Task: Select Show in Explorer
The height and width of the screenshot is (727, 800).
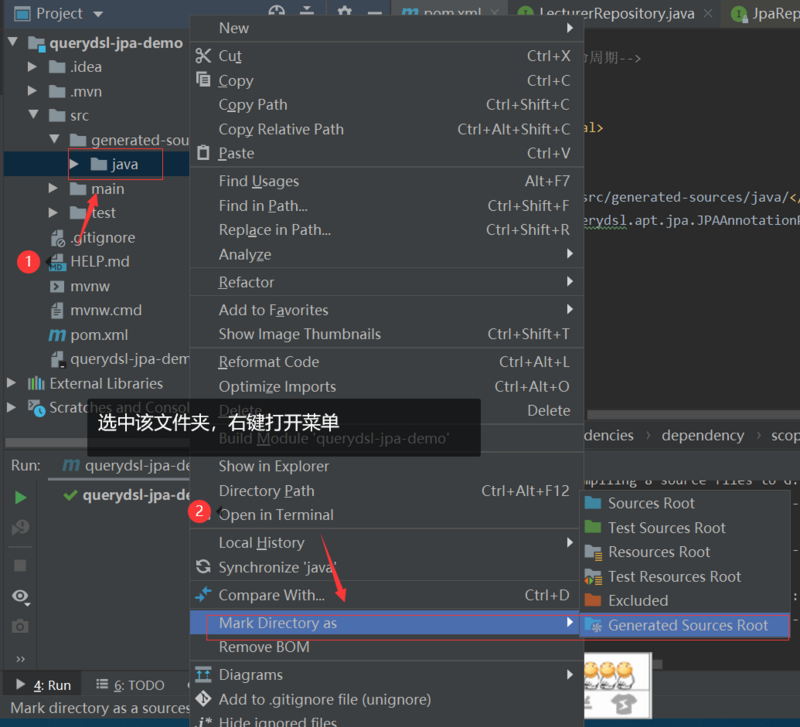Action: (x=387, y=466)
